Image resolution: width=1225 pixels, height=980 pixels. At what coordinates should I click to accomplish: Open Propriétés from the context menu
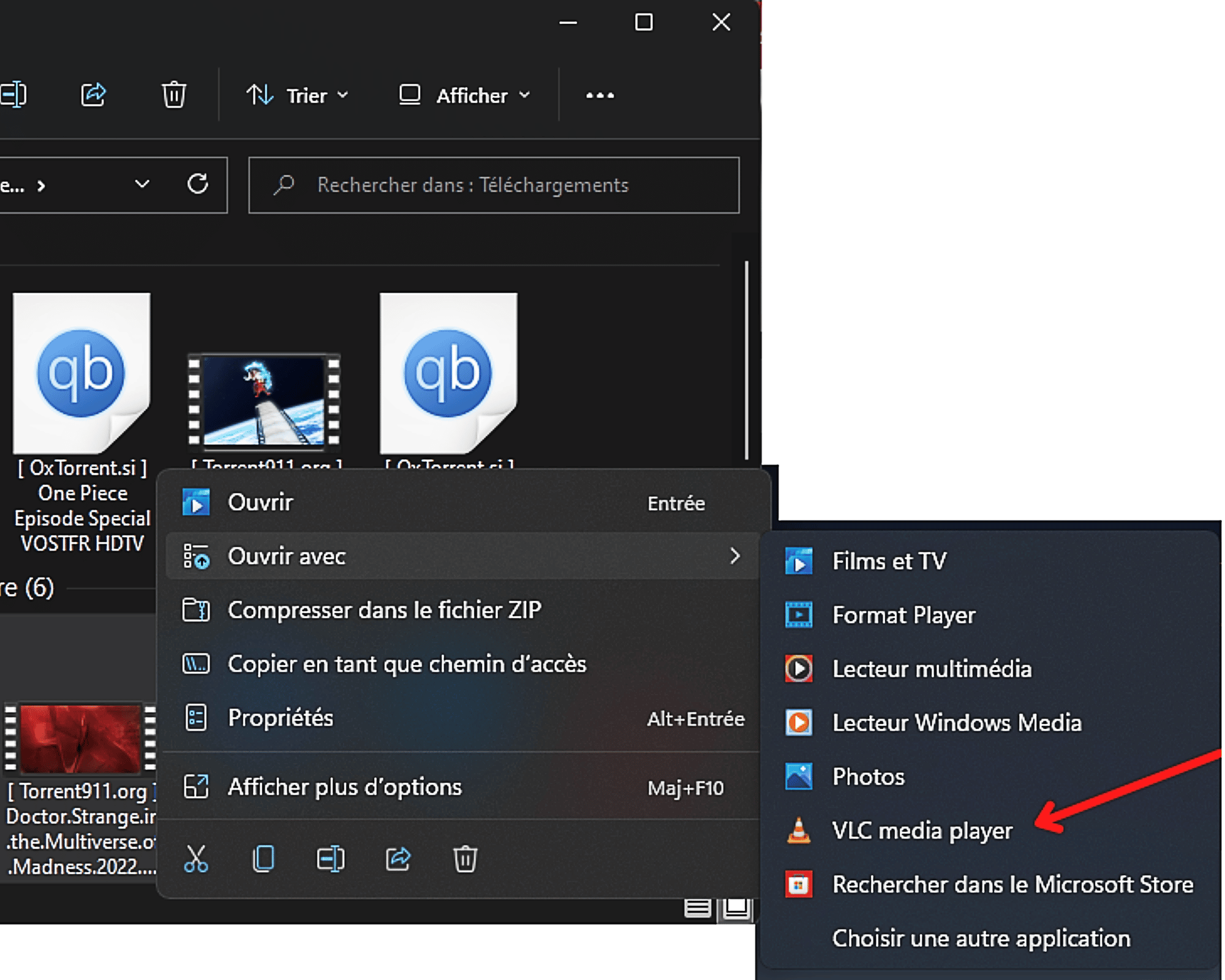(x=464, y=718)
